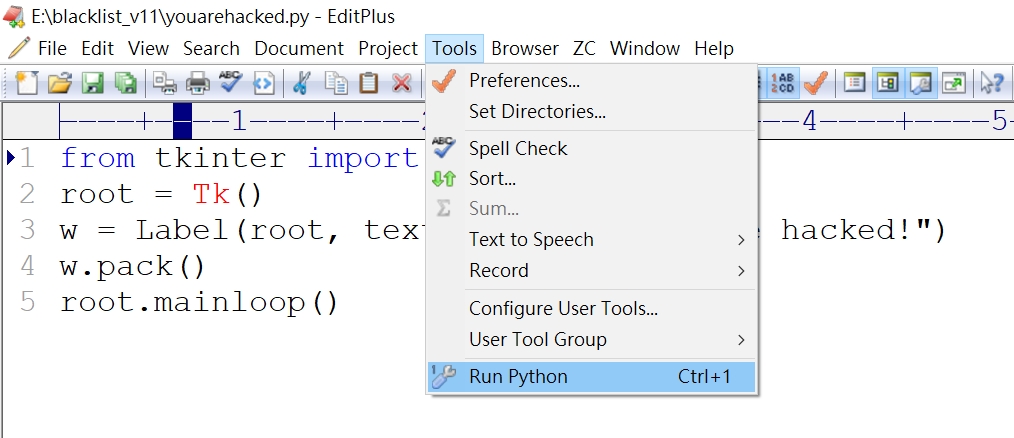Open the Browser menu
Image resolution: width=1014 pixels, height=438 pixels.
524,49
